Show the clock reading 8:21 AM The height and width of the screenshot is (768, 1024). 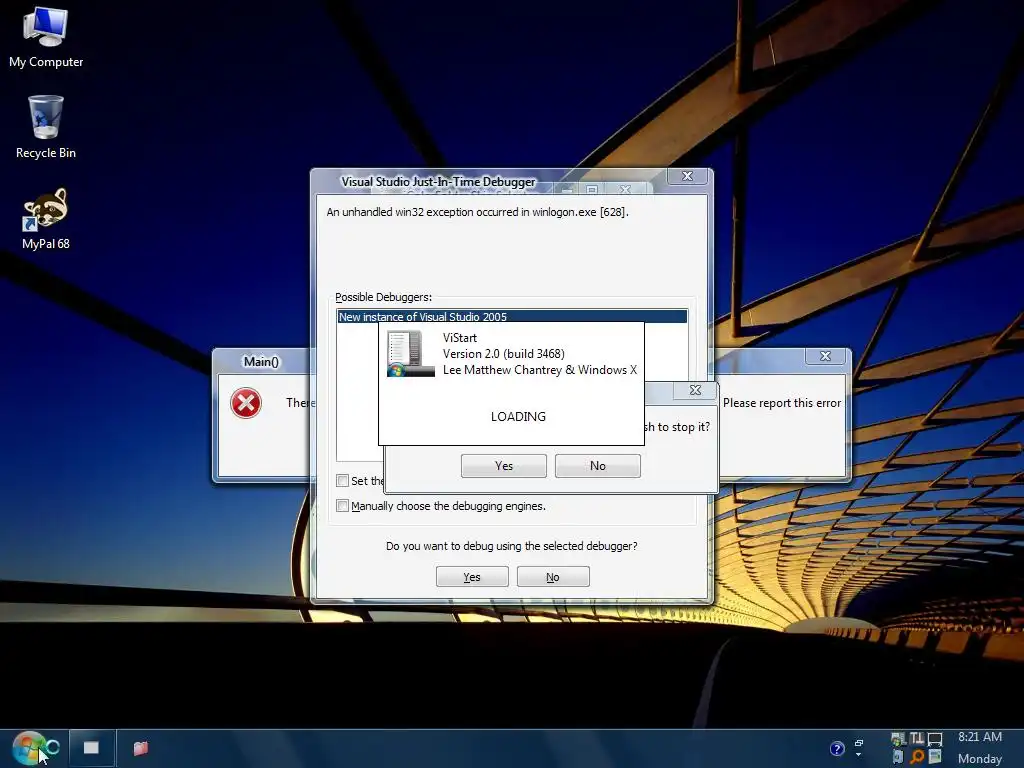980,737
